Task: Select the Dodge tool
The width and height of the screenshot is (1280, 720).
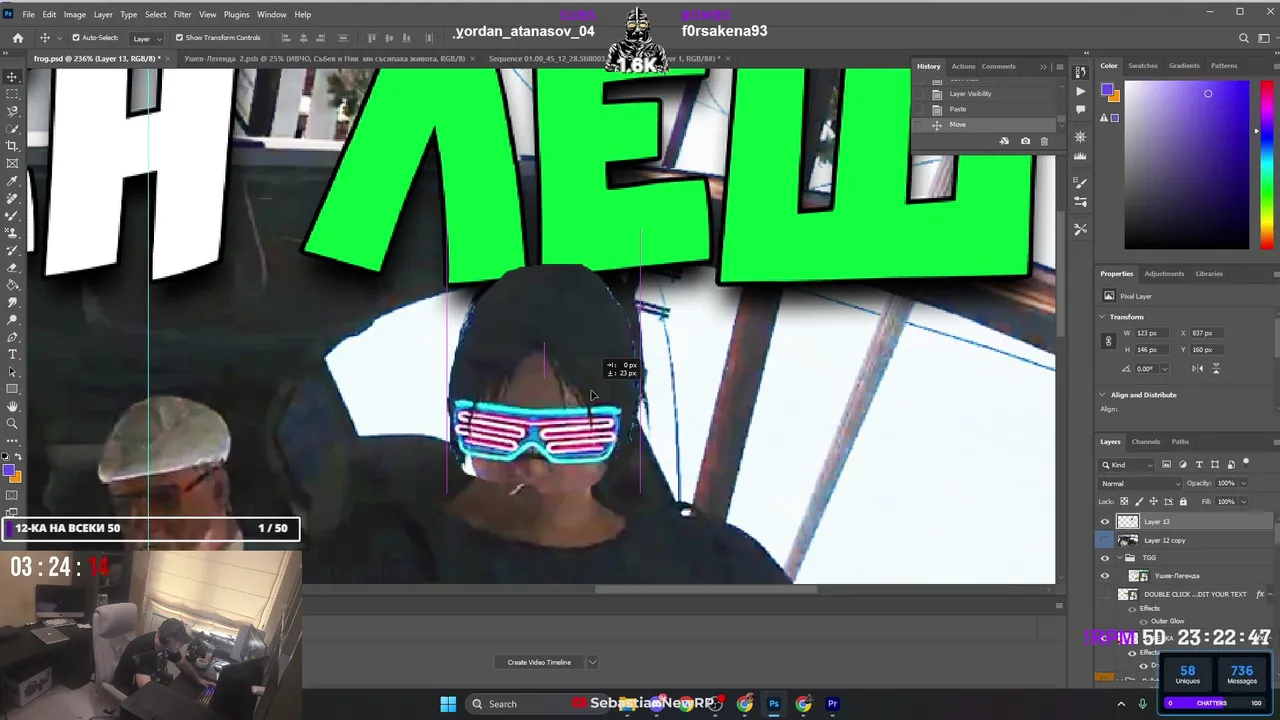Action: coord(12,319)
